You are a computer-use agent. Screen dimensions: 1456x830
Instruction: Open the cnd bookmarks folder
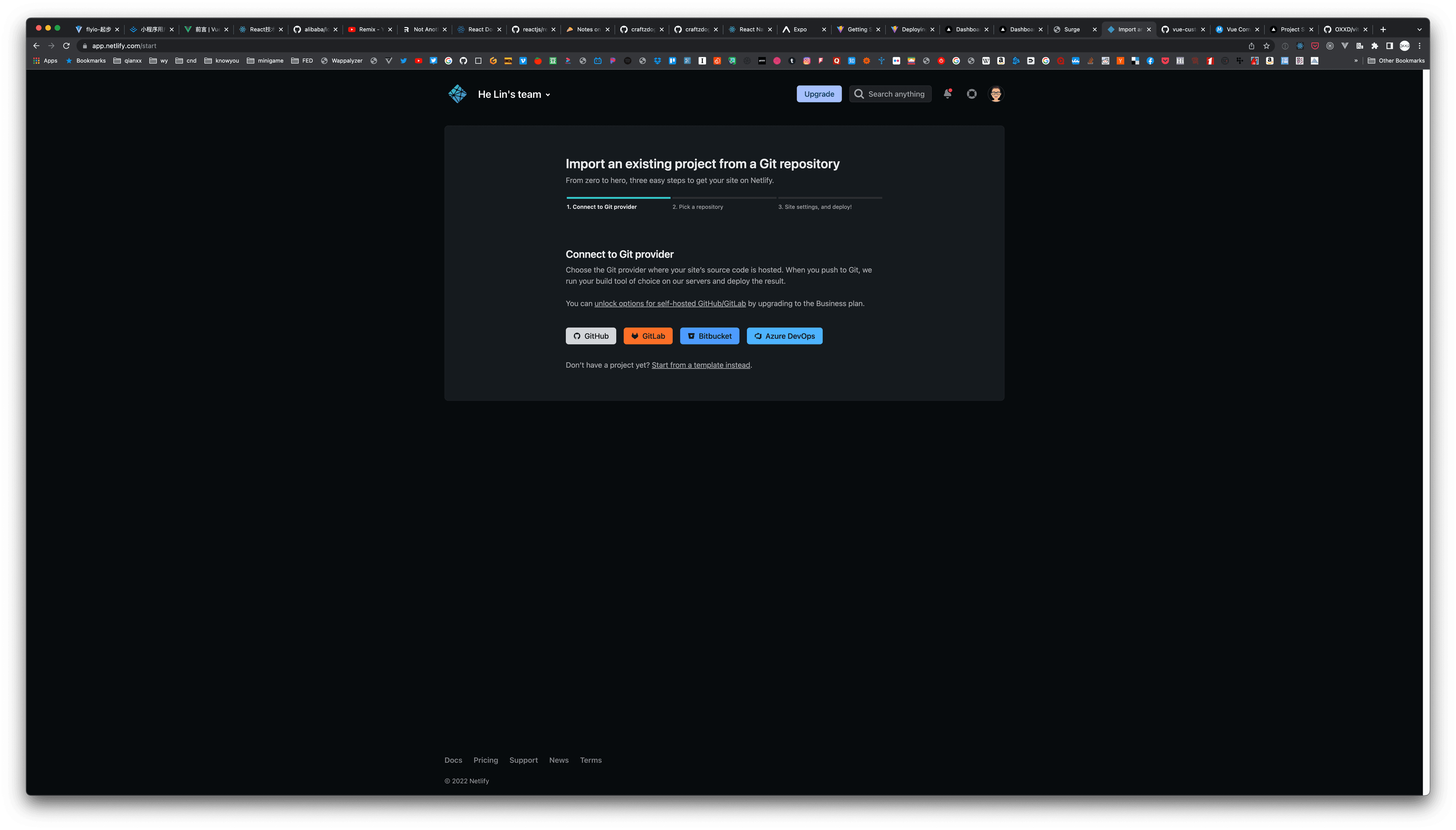186,60
